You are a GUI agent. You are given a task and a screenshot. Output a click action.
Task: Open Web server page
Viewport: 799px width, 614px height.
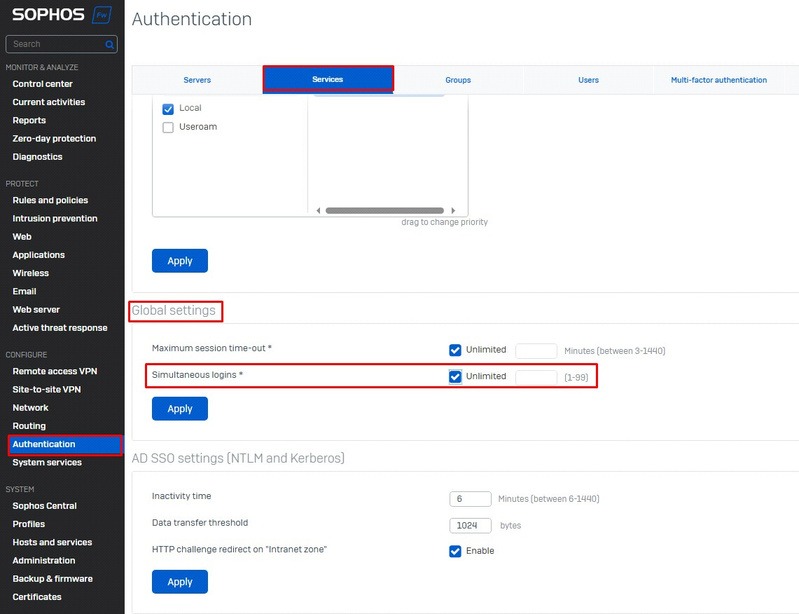point(36,310)
